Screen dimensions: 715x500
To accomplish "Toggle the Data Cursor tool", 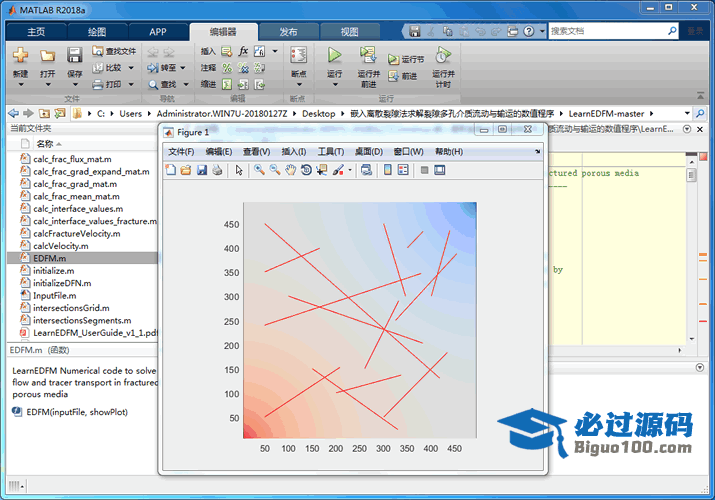I will [321, 170].
